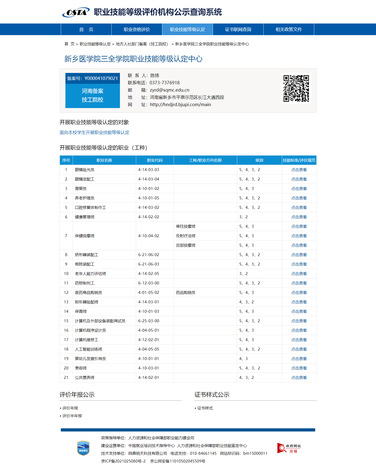Open the 评价年报 link
The image size is (376, 464).
point(70,408)
